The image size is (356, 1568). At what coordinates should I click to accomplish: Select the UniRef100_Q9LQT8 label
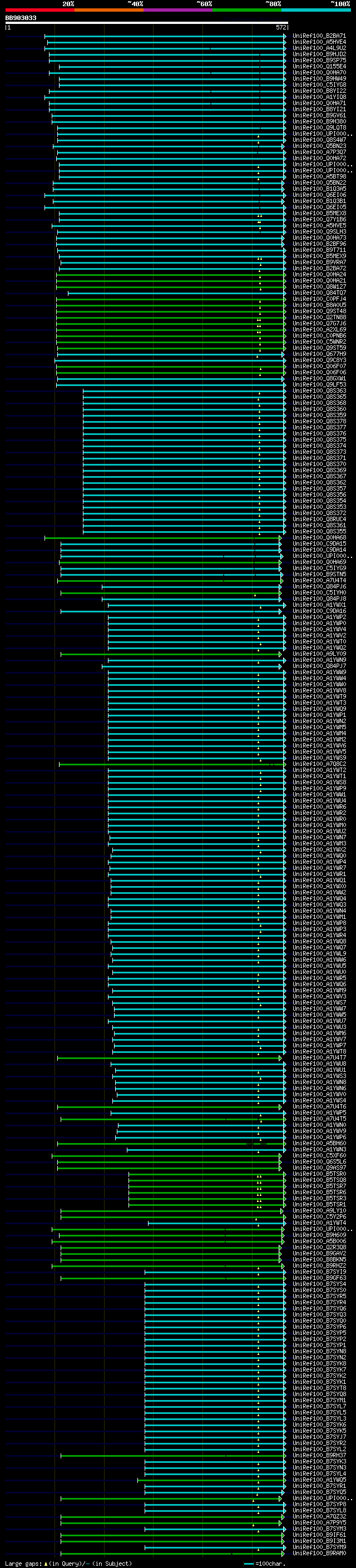click(x=319, y=128)
